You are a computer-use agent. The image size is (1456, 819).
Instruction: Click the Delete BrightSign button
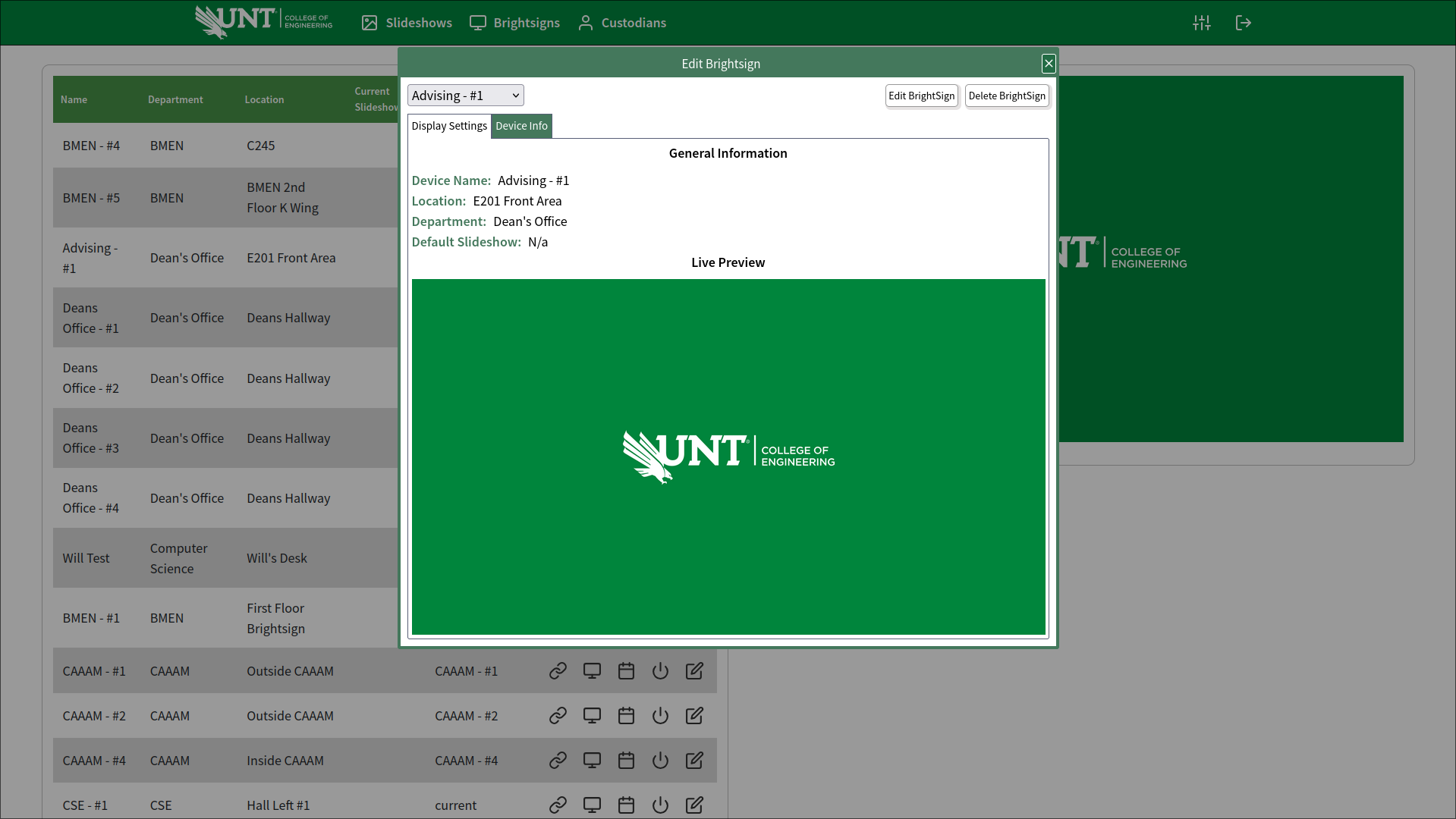point(1007,96)
